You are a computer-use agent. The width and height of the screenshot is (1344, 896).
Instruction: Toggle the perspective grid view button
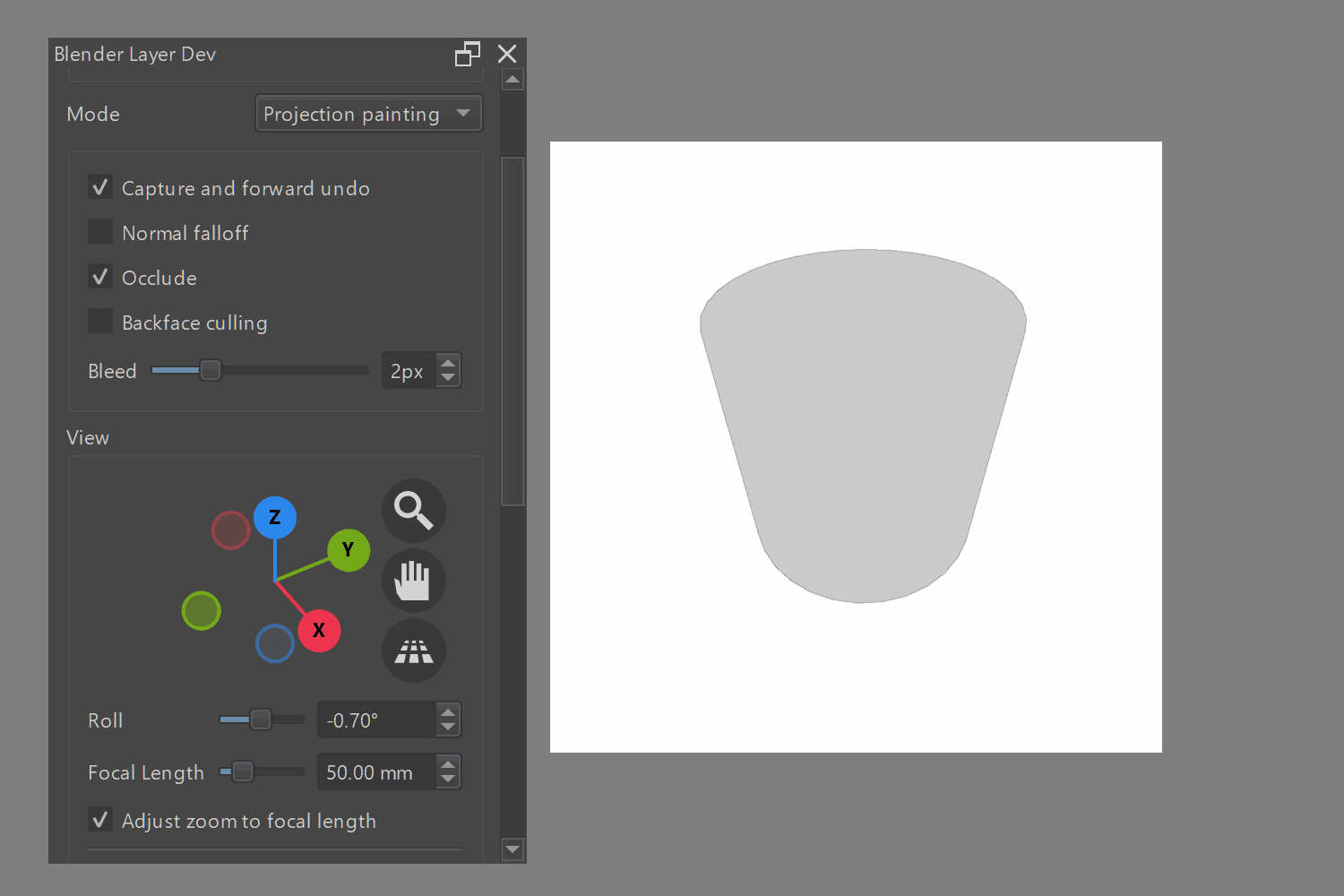click(414, 650)
